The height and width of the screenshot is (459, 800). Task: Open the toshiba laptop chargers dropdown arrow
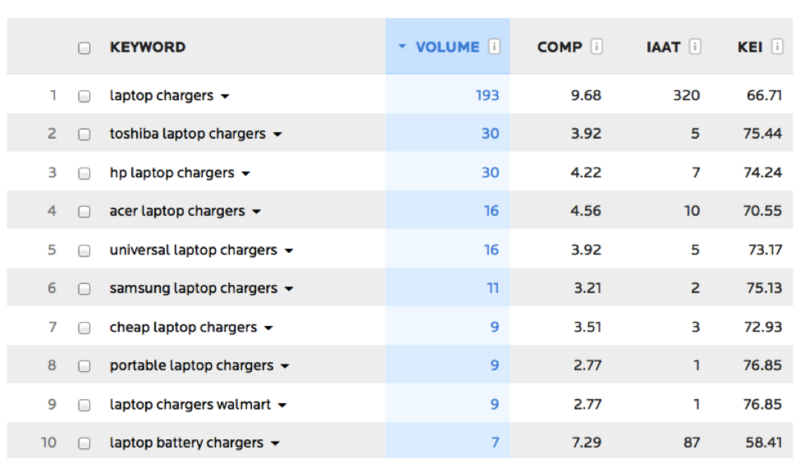tap(278, 135)
